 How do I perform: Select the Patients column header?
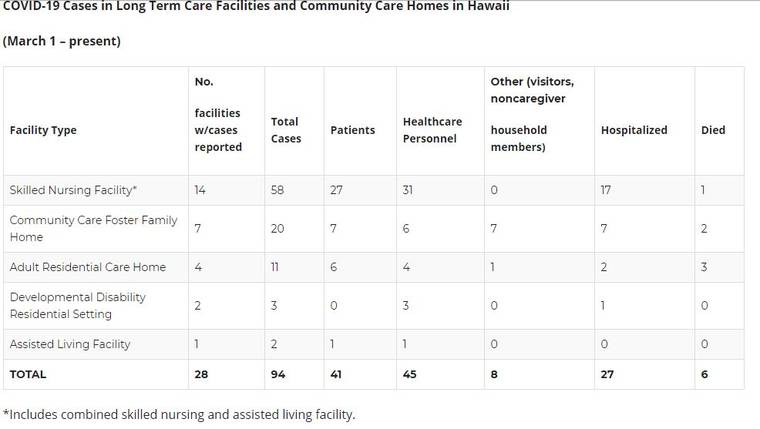(352, 130)
